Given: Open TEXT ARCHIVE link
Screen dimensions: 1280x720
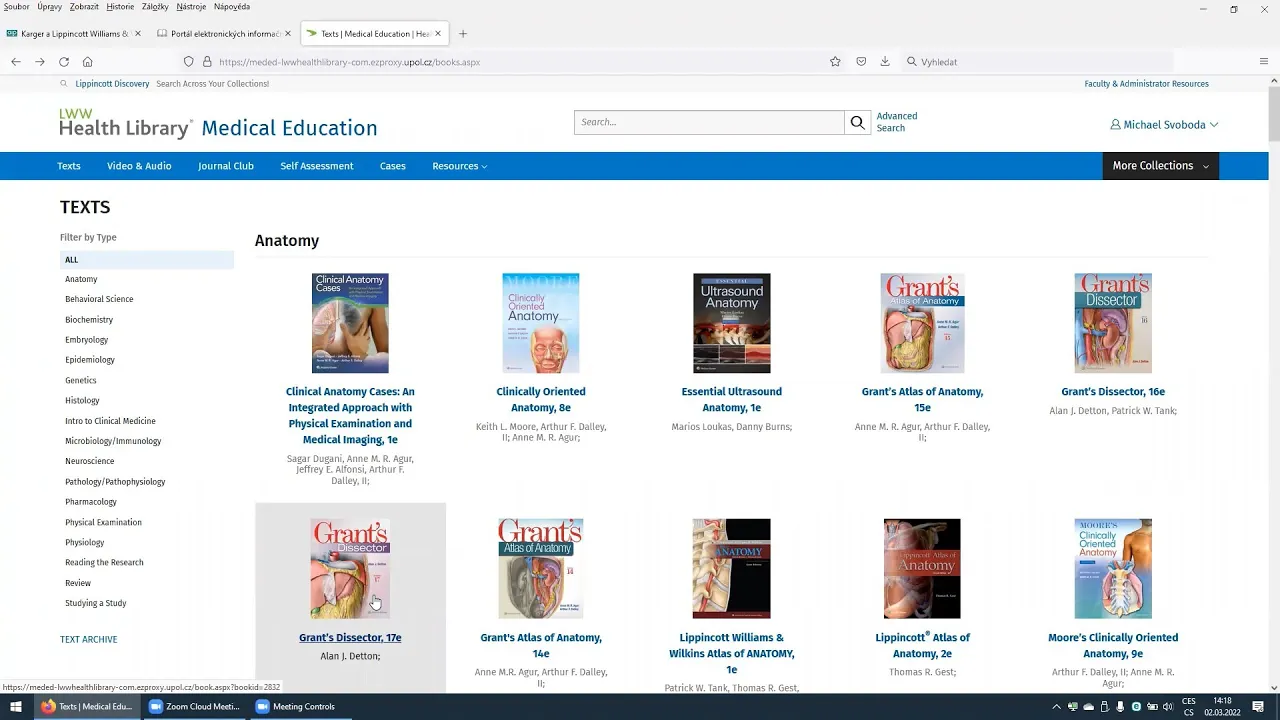Looking at the screenshot, I should 88,639.
